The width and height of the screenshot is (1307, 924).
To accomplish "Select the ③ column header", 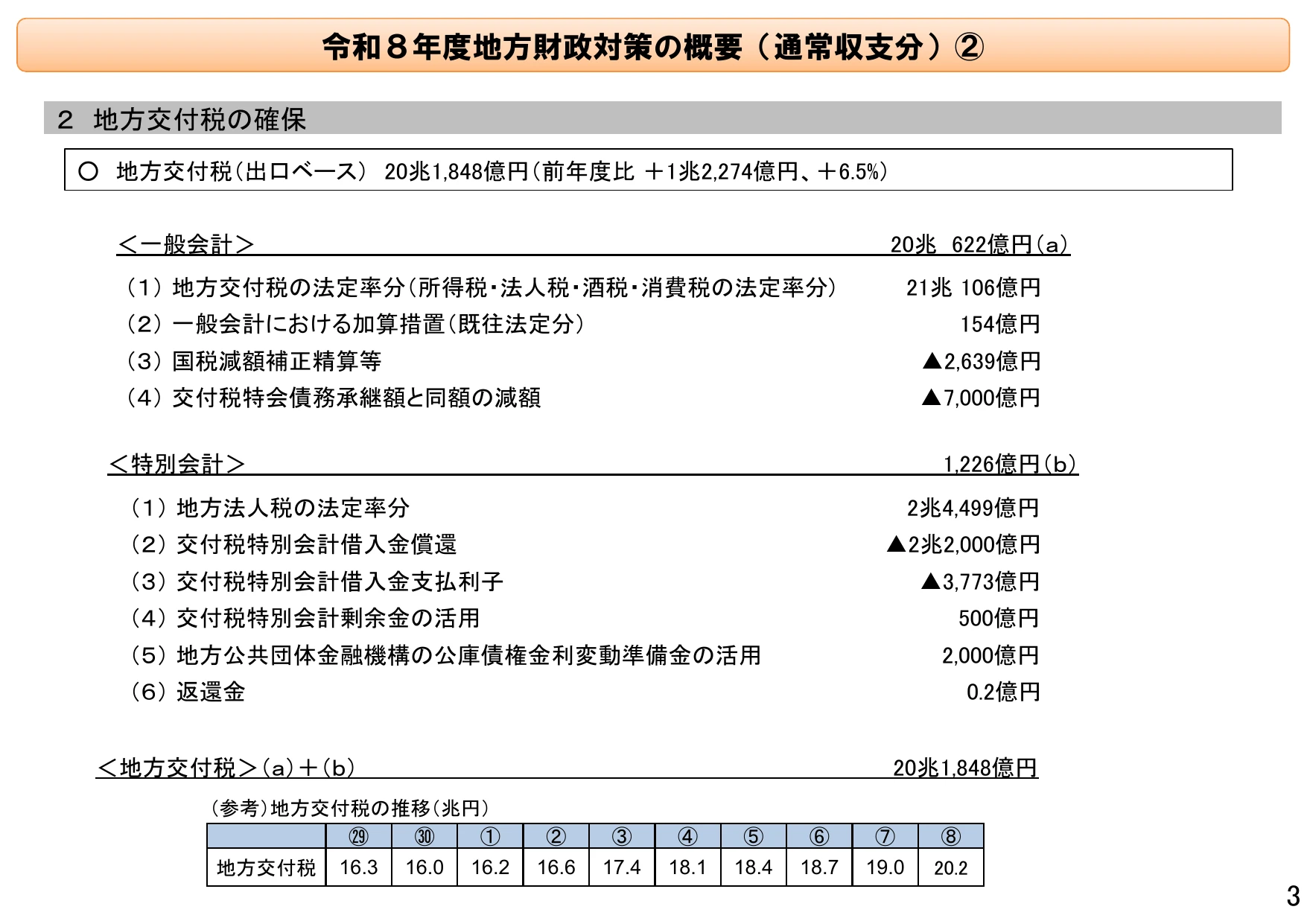I will 622,836.
